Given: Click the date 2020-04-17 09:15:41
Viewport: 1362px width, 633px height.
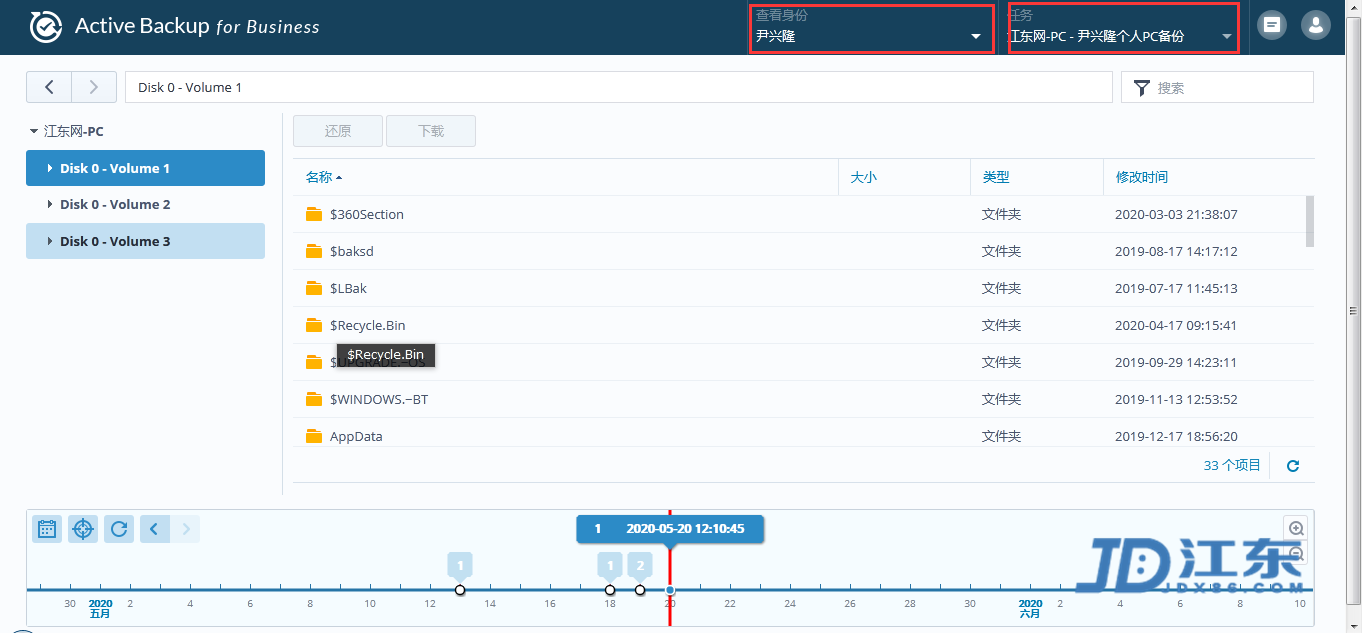Looking at the screenshot, I should click(x=1176, y=325).
